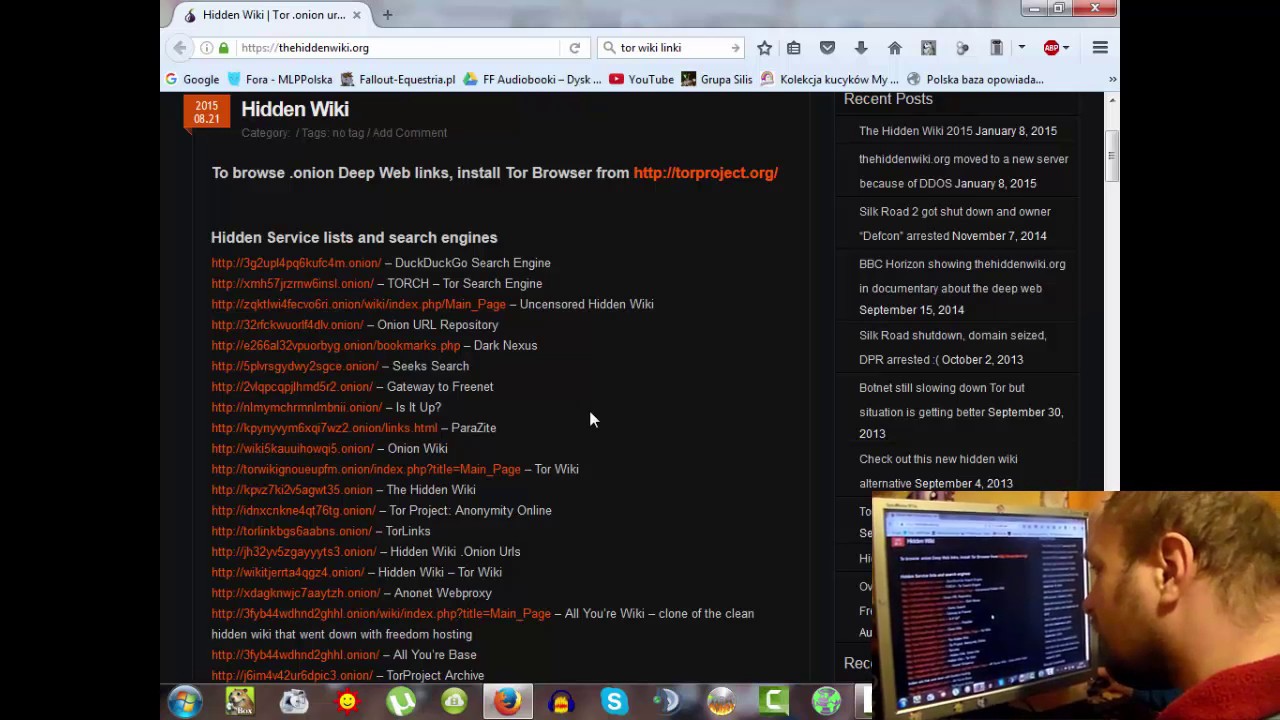Open 'Silk Road 2 got shut down' post
1280x720 pixels.
pos(954,223)
